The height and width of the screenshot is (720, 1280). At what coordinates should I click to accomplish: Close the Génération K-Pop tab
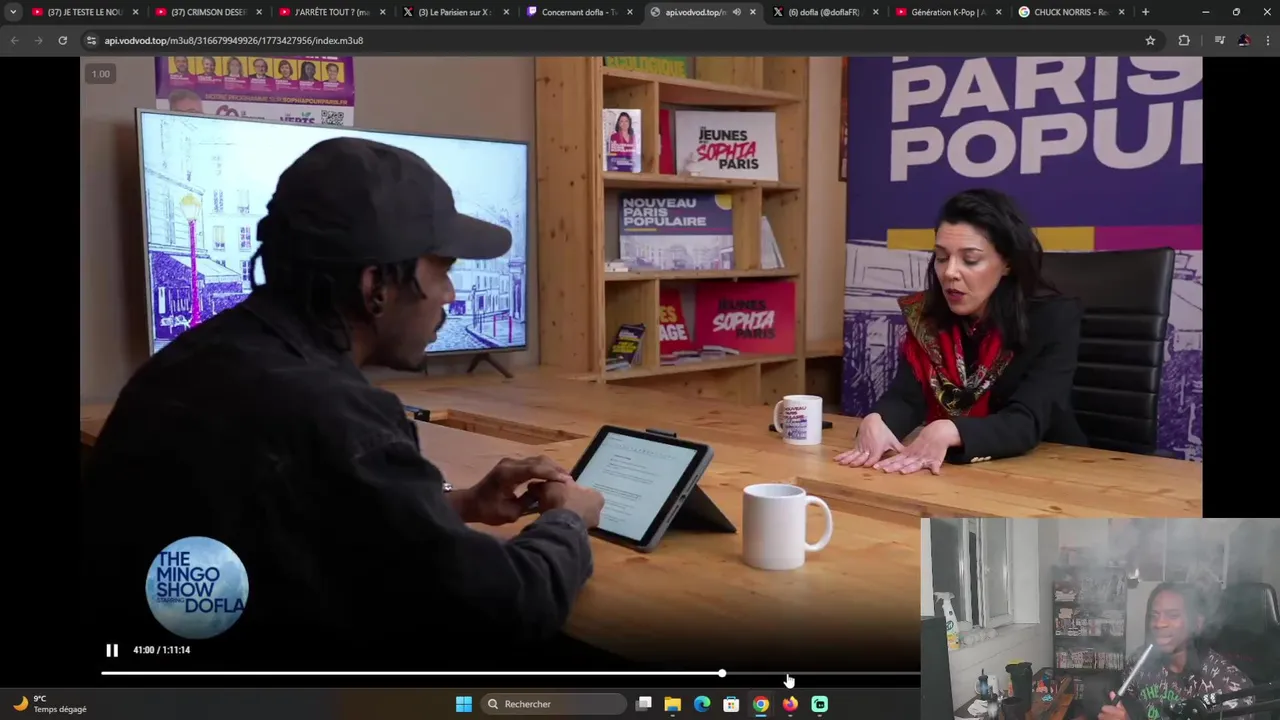pos(999,12)
